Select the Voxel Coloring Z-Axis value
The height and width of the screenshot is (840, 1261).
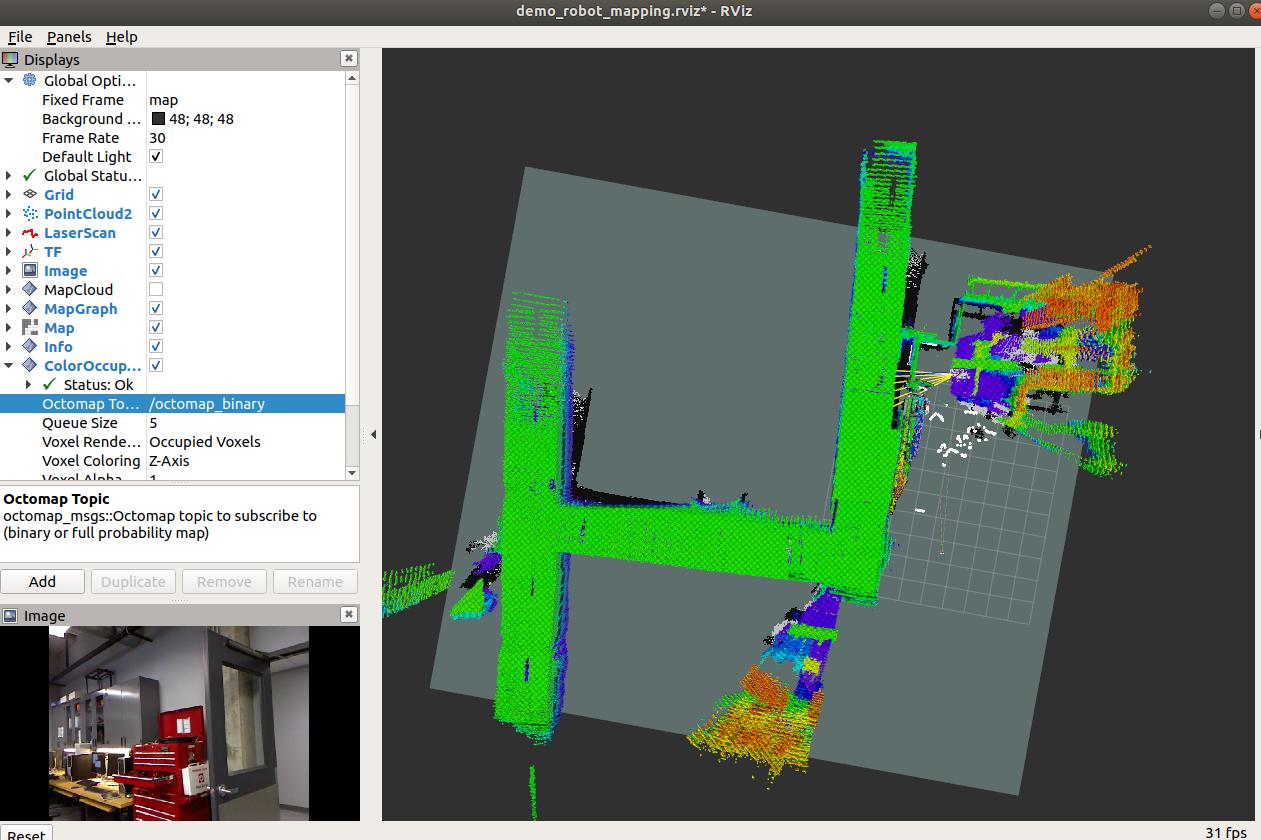(169, 461)
